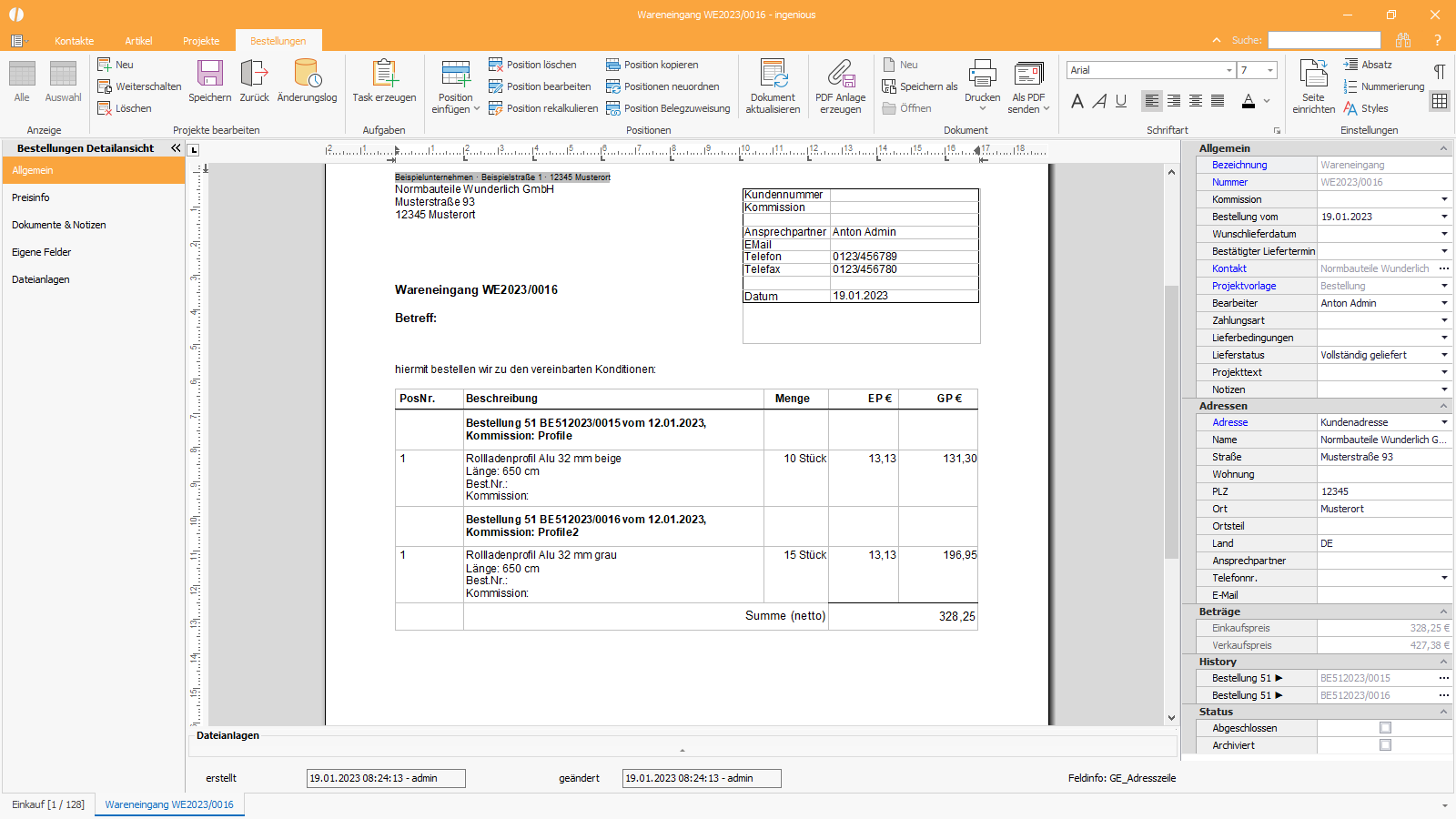Switch to the Projekte ribbon tab
This screenshot has height=819, width=1456.
coord(201,41)
